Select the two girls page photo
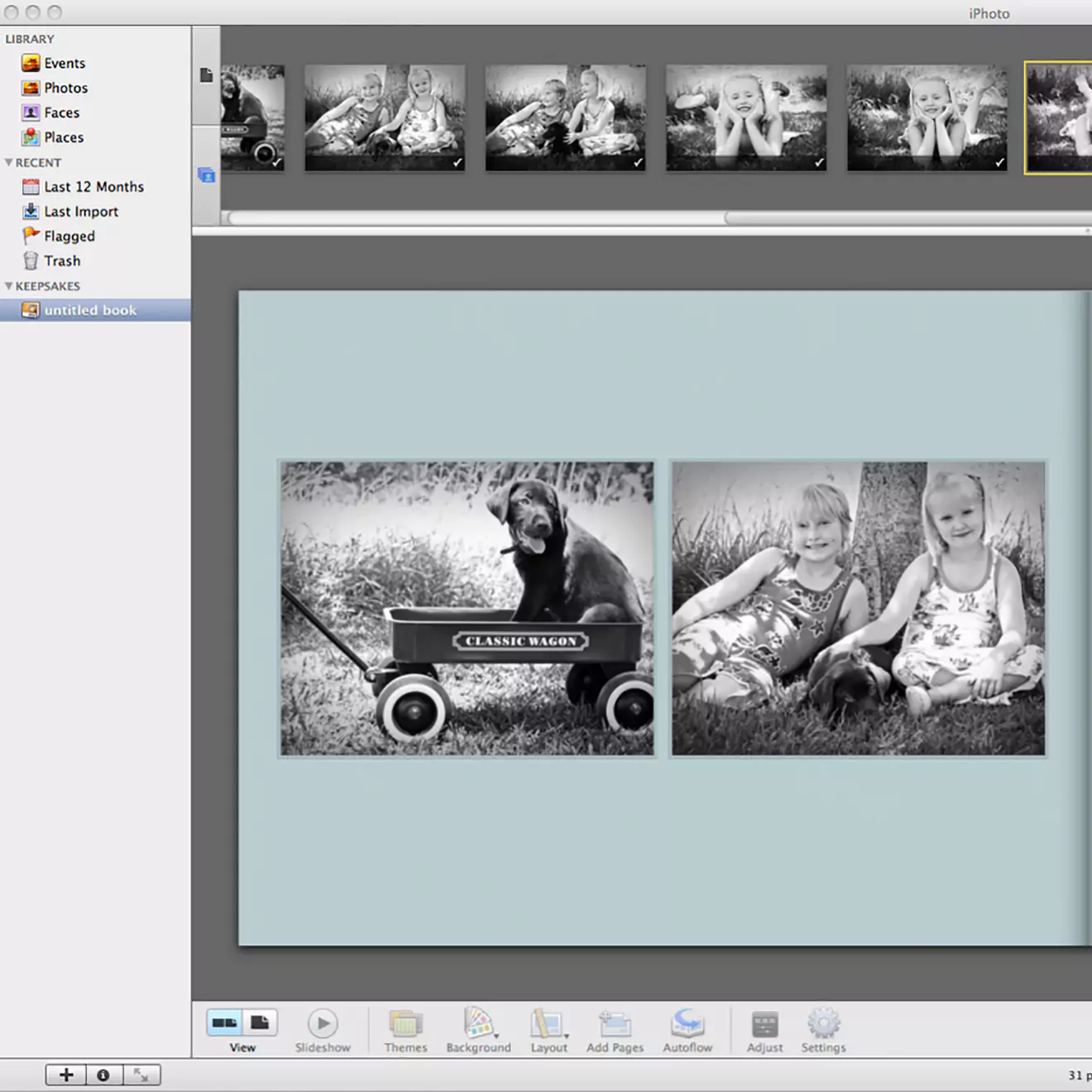The image size is (1092, 1092). pyautogui.click(x=858, y=608)
